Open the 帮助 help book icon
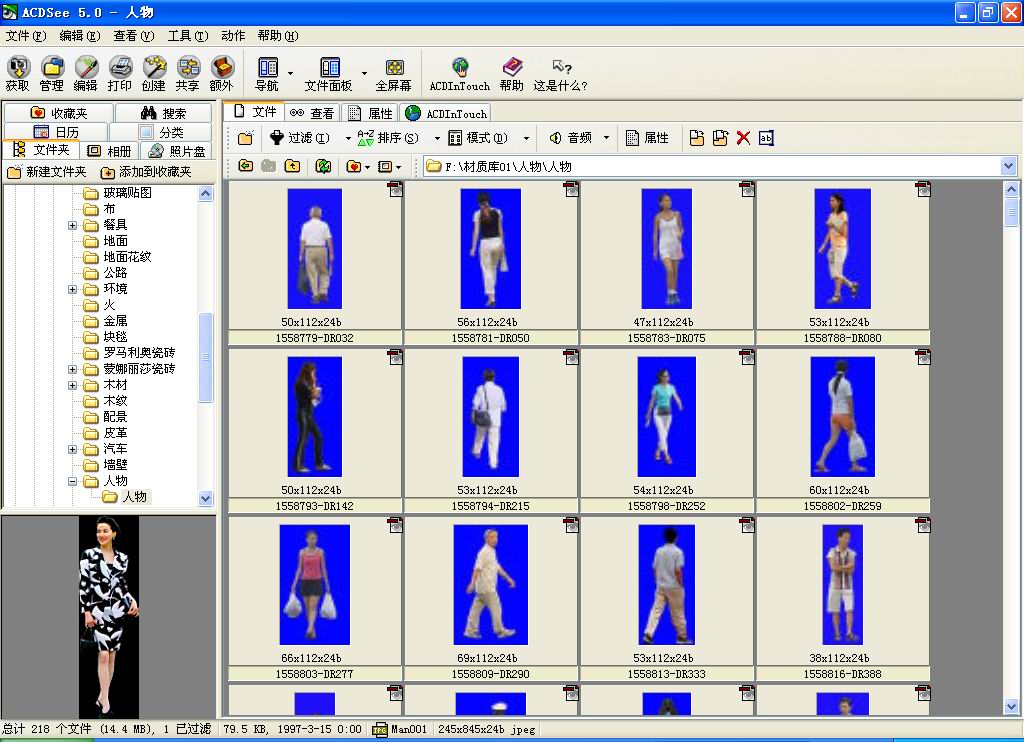Screen dimensions: 1024x742 (512, 74)
